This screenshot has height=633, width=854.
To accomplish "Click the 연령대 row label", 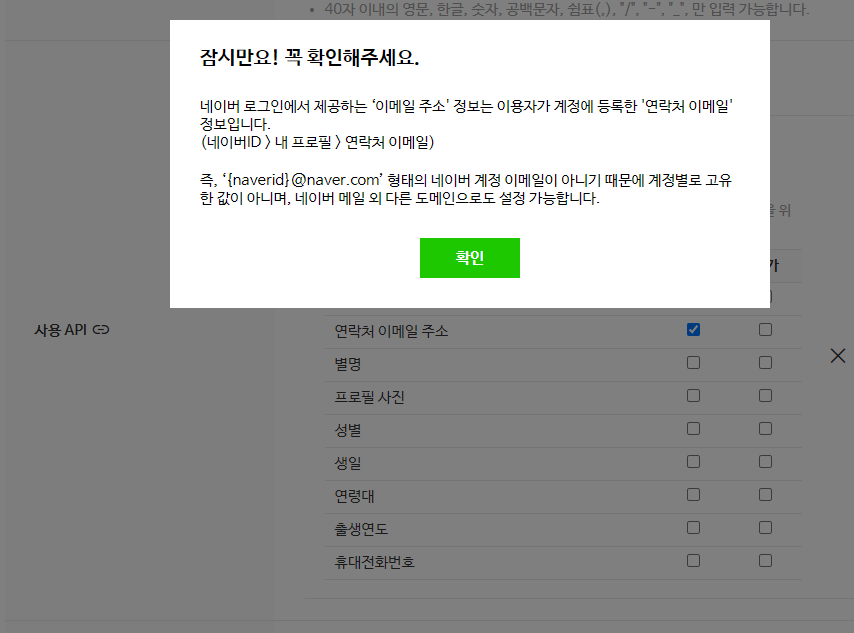I will (x=354, y=496).
